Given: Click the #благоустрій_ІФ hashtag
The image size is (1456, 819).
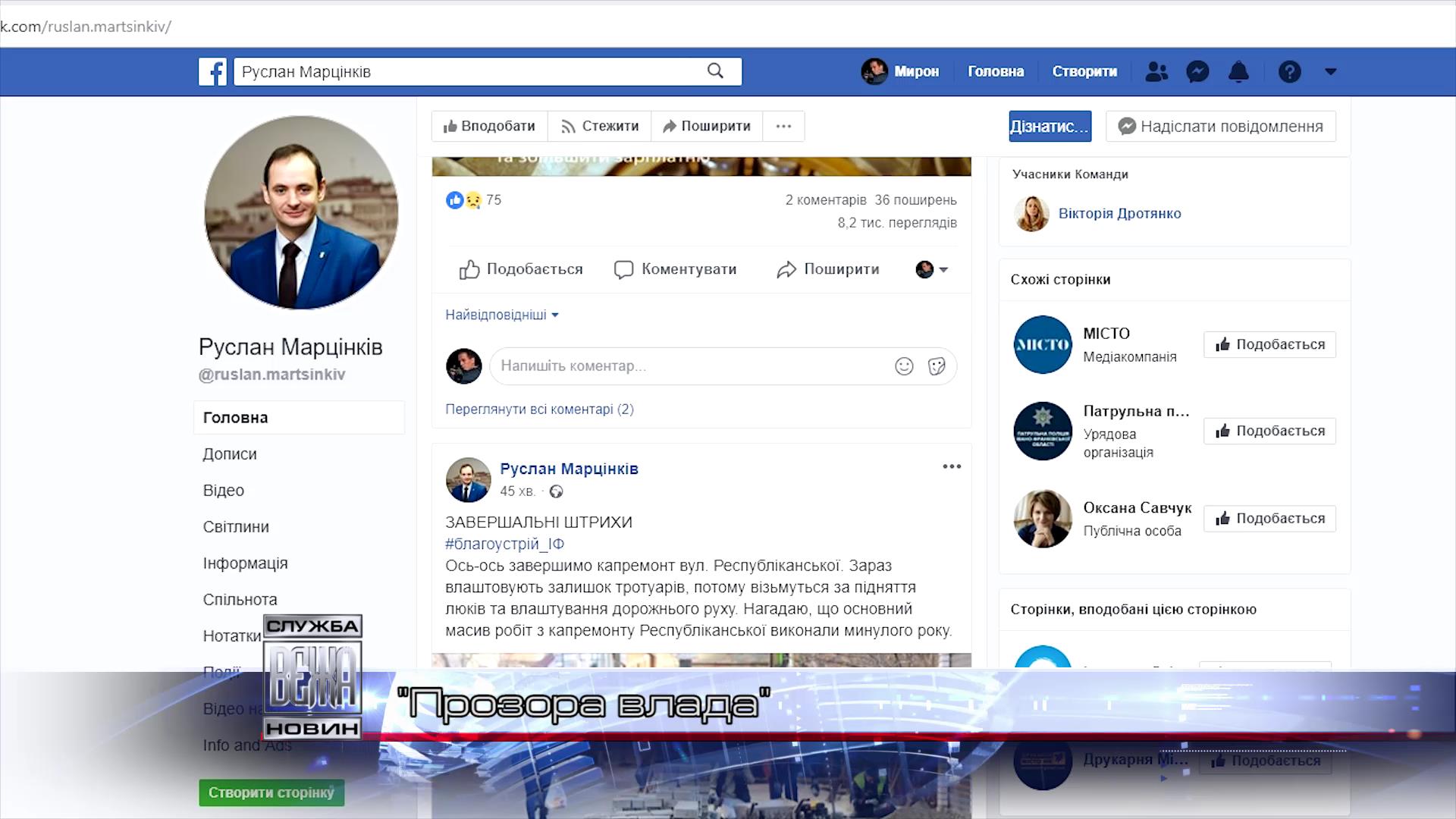Looking at the screenshot, I should (504, 544).
